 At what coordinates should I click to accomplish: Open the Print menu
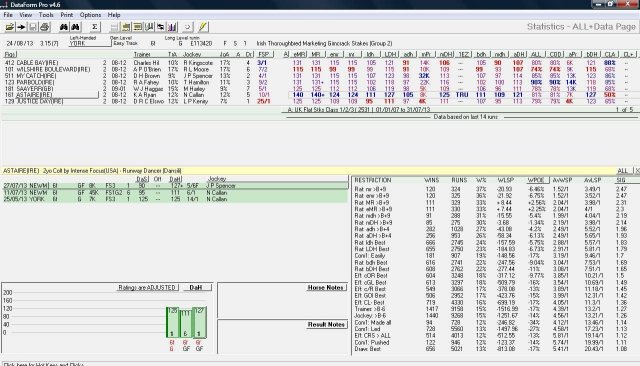tap(67, 15)
